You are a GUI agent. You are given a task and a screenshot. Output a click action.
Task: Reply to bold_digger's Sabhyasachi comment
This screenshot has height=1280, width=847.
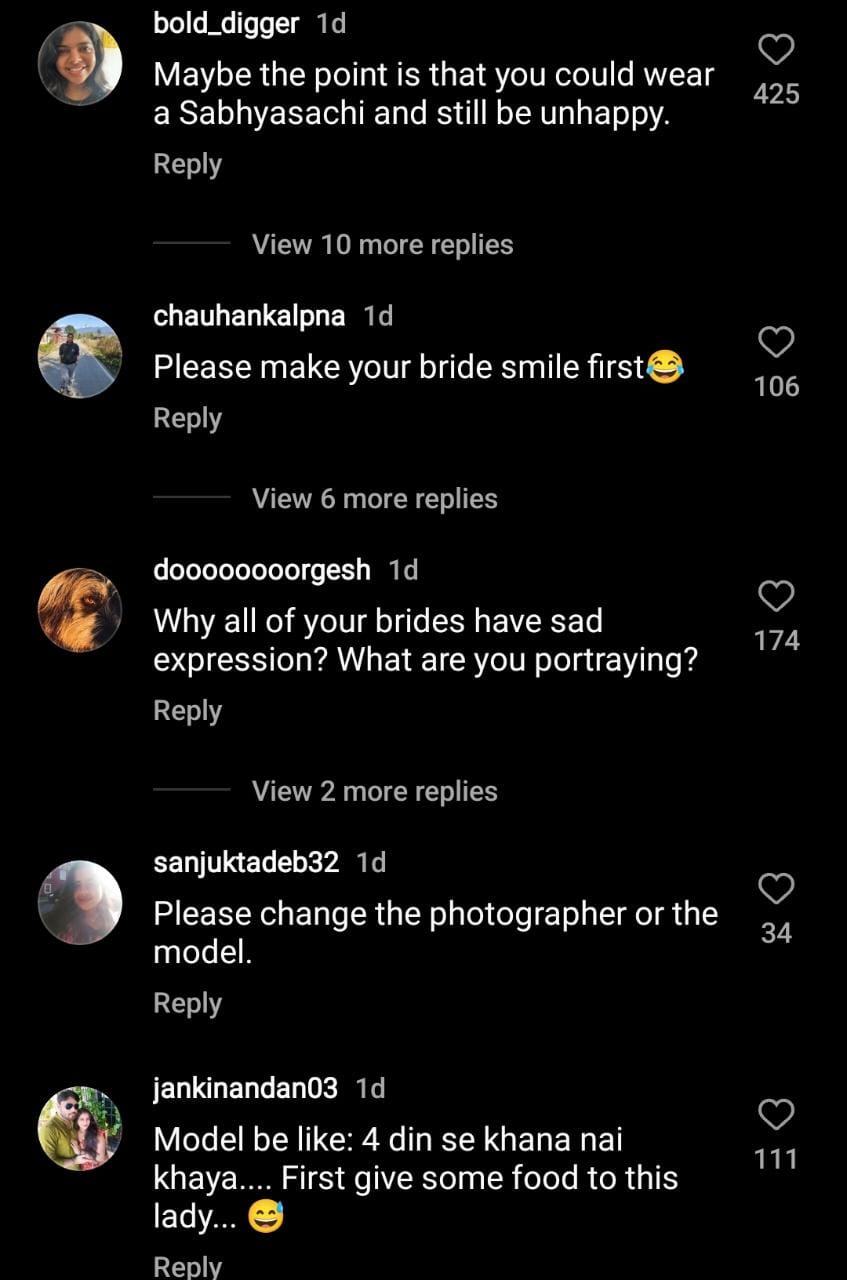(x=187, y=165)
